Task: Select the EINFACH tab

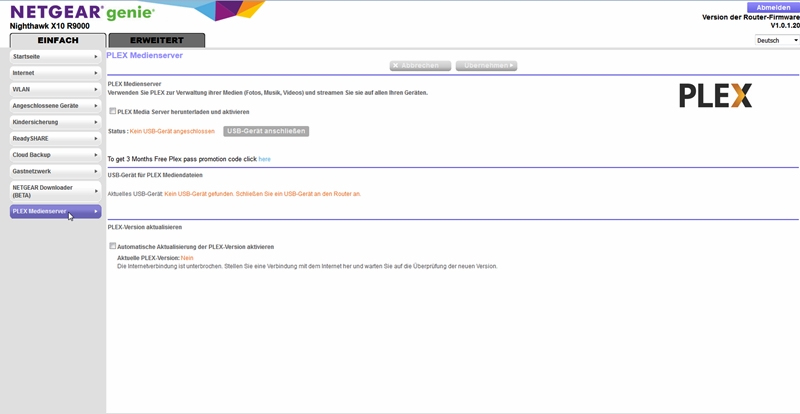Action: click(58, 41)
